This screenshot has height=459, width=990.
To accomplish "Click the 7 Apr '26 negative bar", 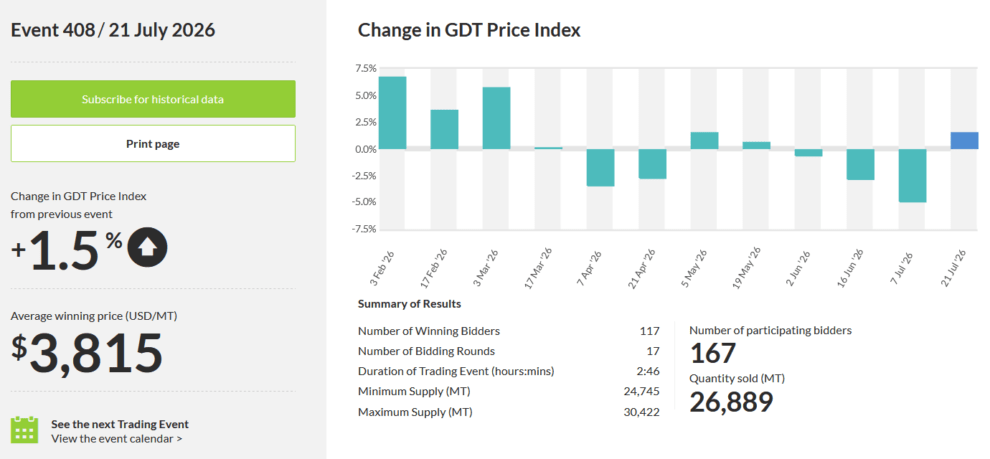I will coord(600,167).
